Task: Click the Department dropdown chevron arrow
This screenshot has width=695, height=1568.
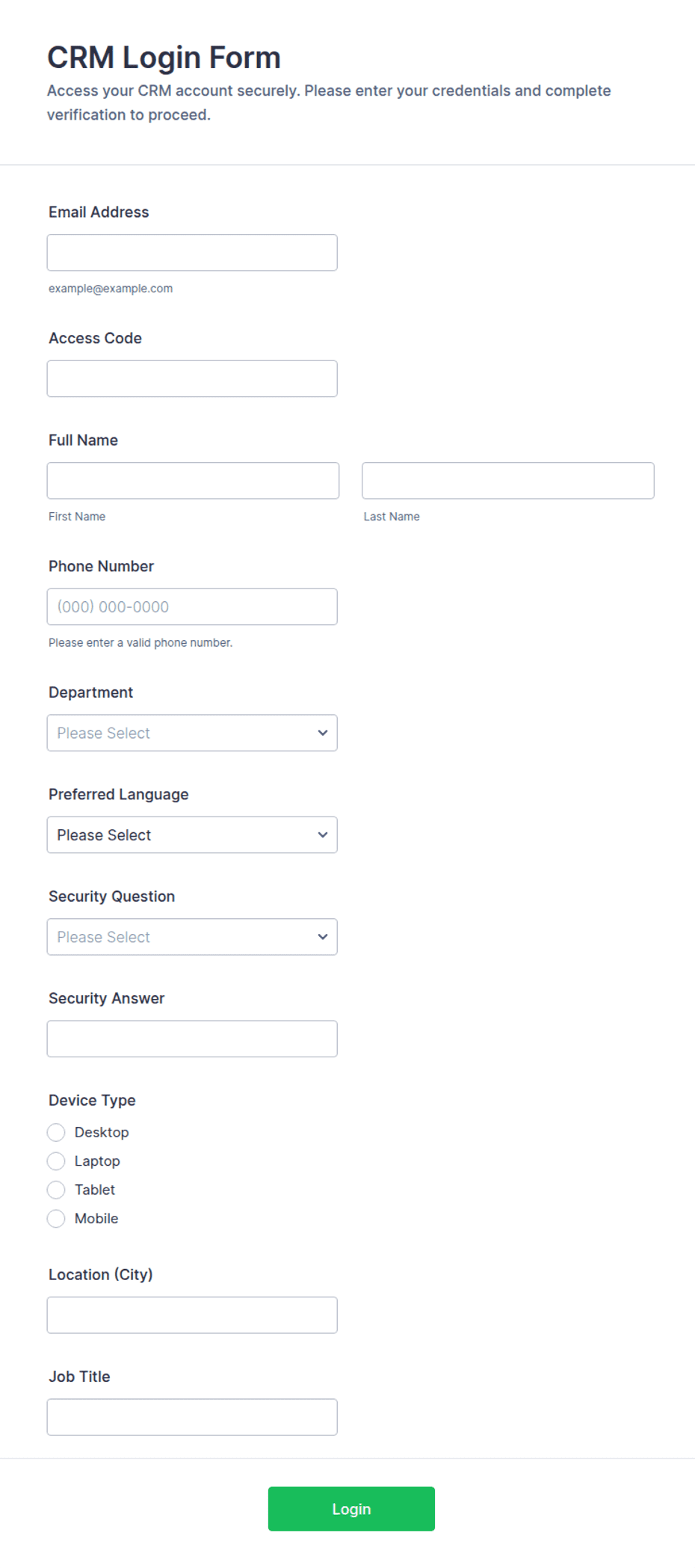Action: tap(323, 733)
